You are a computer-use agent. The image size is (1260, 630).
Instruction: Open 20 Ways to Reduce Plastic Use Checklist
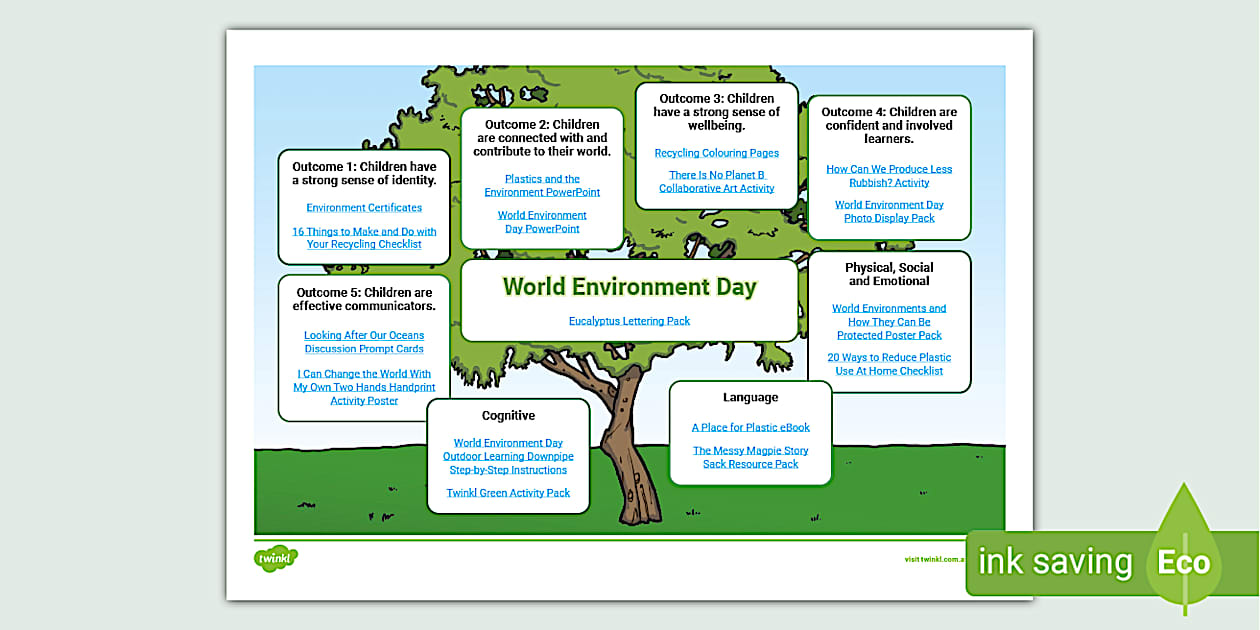[x=890, y=363]
